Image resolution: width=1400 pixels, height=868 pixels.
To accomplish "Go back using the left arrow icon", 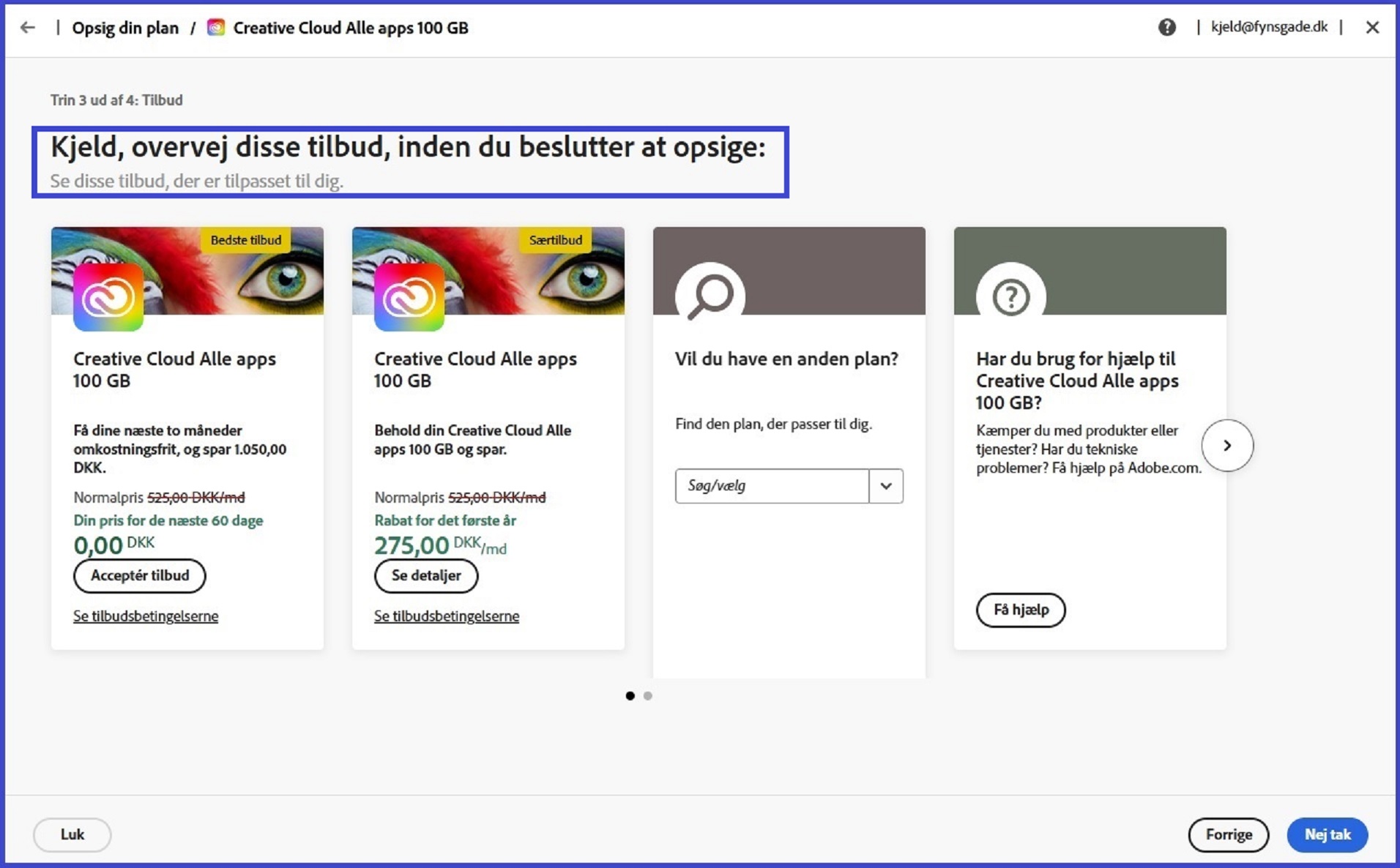I will tap(28, 28).
